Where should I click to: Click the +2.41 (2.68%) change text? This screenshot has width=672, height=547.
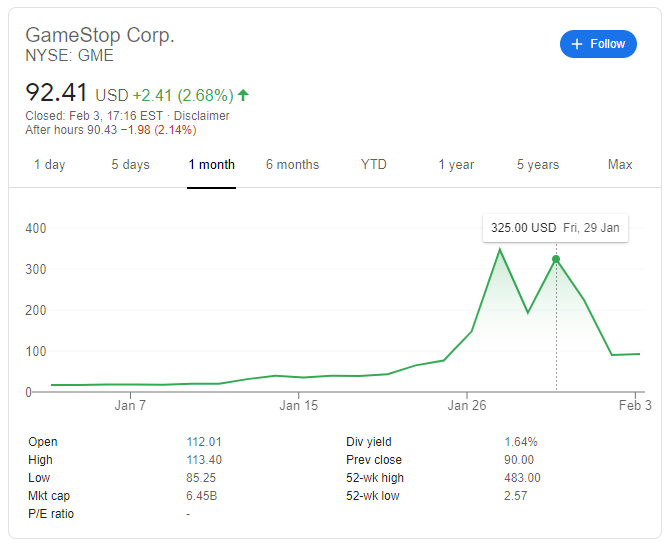click(x=183, y=95)
